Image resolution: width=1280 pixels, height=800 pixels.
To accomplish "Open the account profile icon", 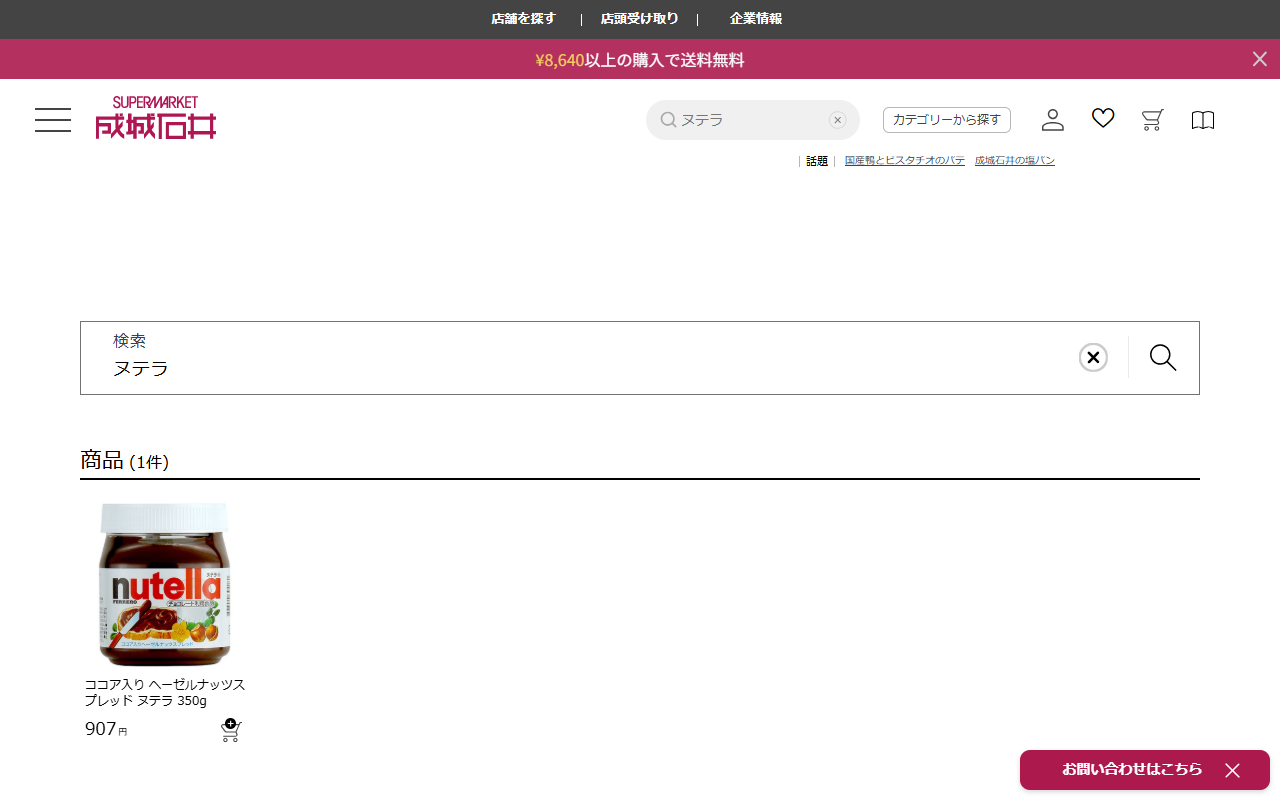I will (1053, 120).
